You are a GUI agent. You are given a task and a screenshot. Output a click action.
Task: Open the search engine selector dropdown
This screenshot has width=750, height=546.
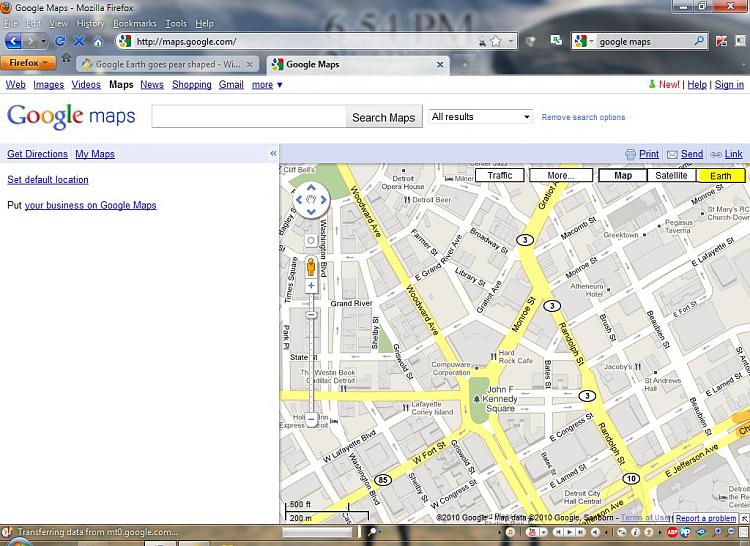pyautogui.click(x=584, y=42)
